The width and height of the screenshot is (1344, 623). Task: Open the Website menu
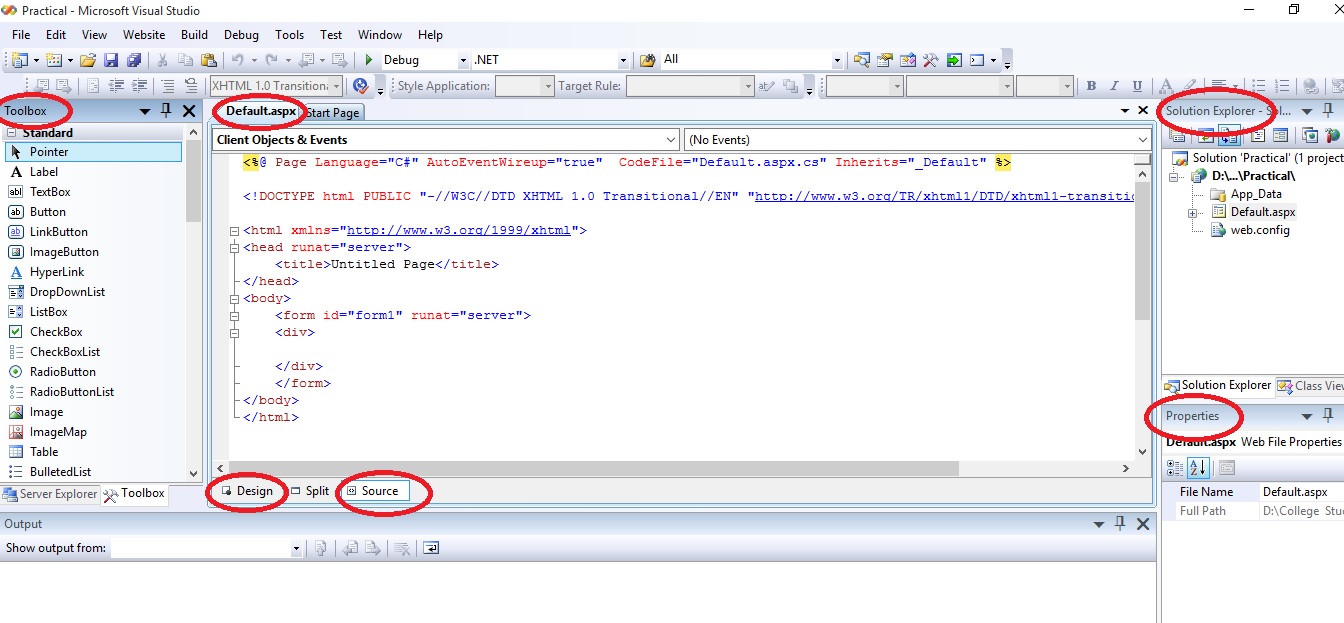pyautogui.click(x=144, y=35)
